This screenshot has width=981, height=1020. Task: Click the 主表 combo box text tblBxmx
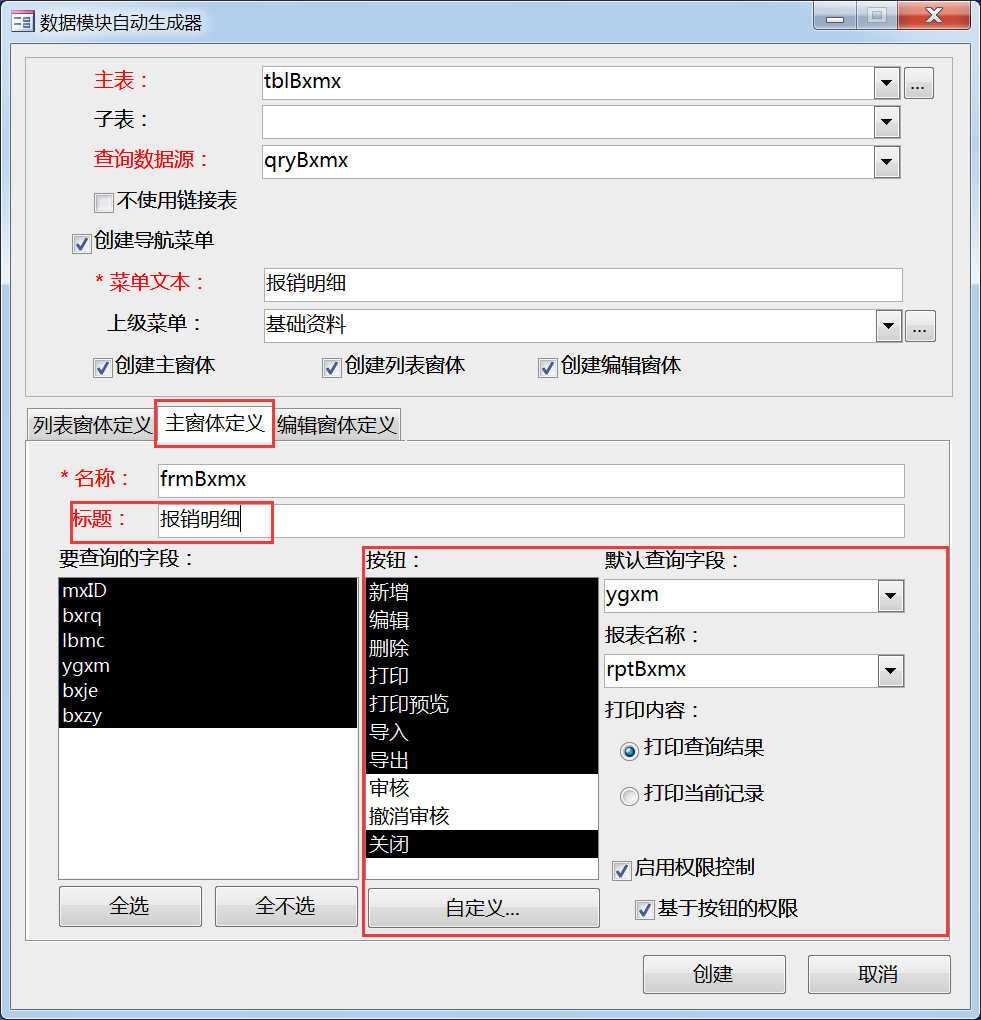click(x=568, y=83)
